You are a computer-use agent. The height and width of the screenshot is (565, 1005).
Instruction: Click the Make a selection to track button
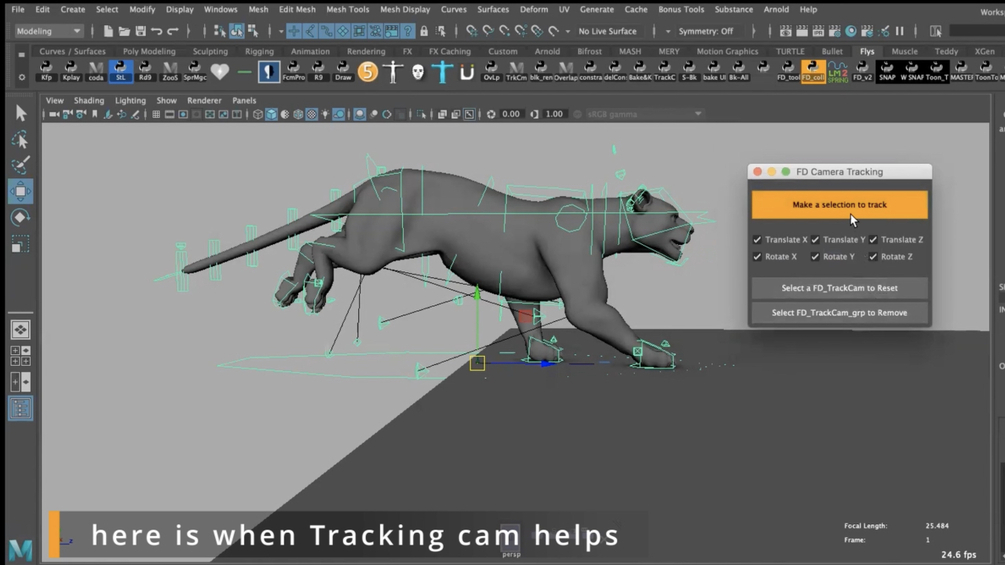(840, 205)
